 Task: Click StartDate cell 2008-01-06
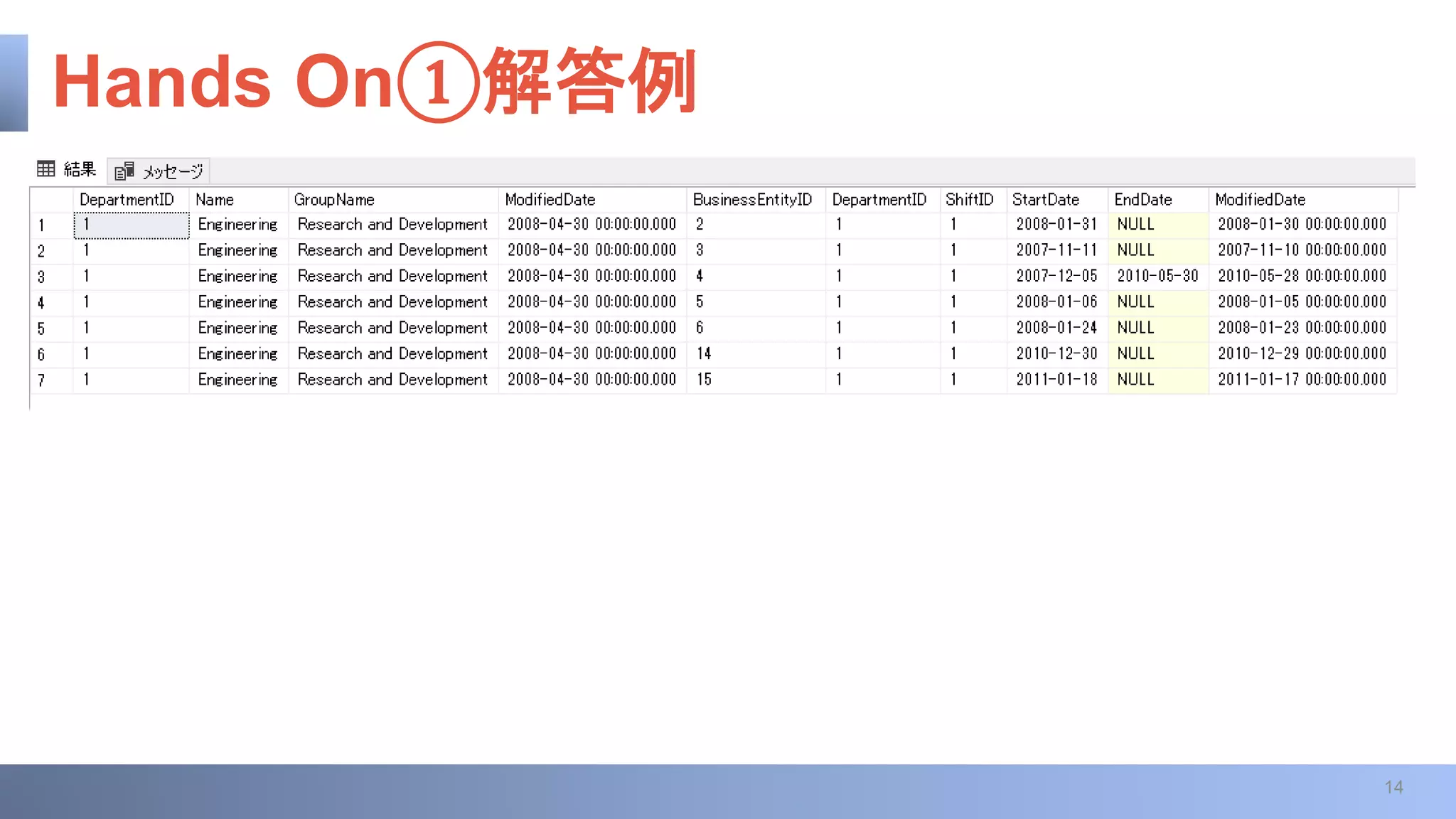pos(1057,302)
